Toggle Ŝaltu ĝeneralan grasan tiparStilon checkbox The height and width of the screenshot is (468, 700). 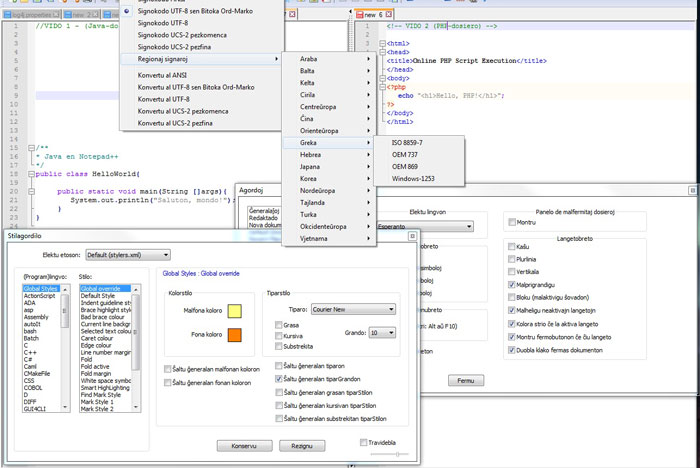[x=279, y=393]
